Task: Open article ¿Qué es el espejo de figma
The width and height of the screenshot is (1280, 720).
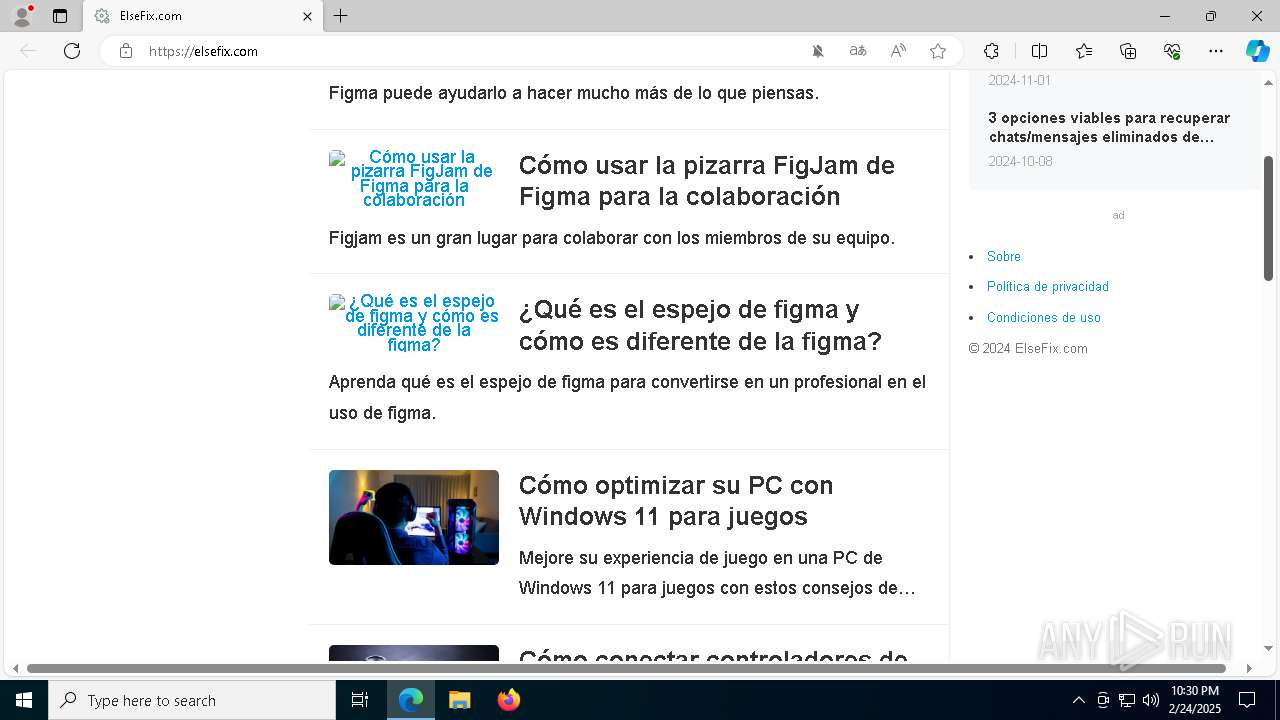Action: (x=700, y=325)
